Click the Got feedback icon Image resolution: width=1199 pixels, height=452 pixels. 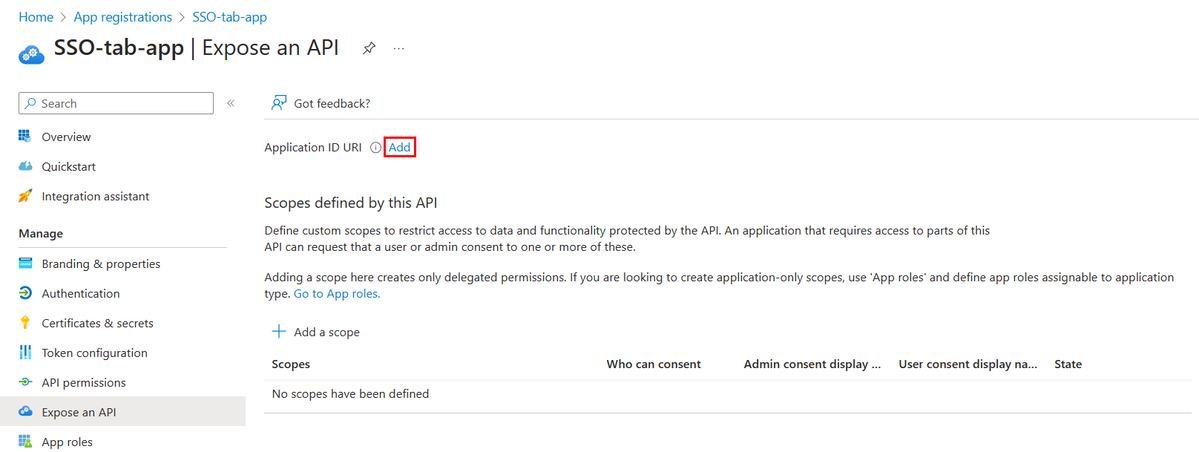click(x=279, y=103)
